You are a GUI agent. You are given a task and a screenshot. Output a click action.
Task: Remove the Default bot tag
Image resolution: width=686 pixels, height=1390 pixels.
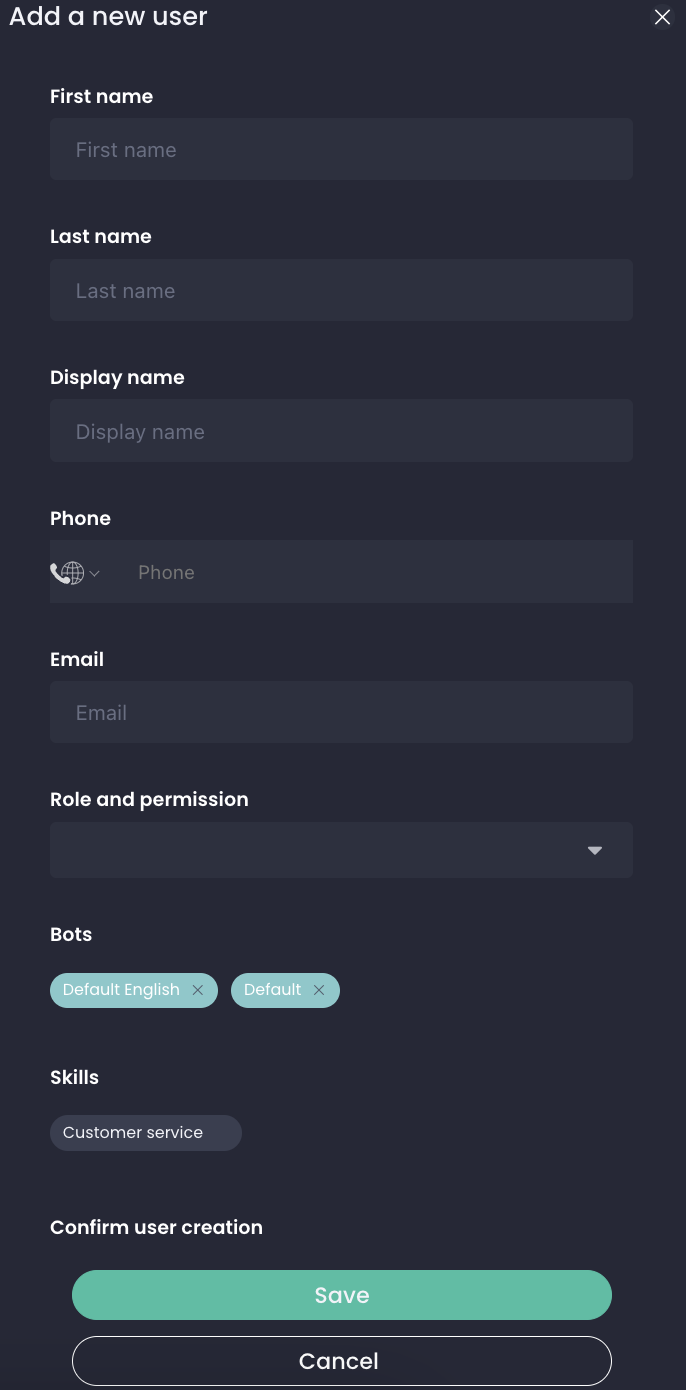319,990
